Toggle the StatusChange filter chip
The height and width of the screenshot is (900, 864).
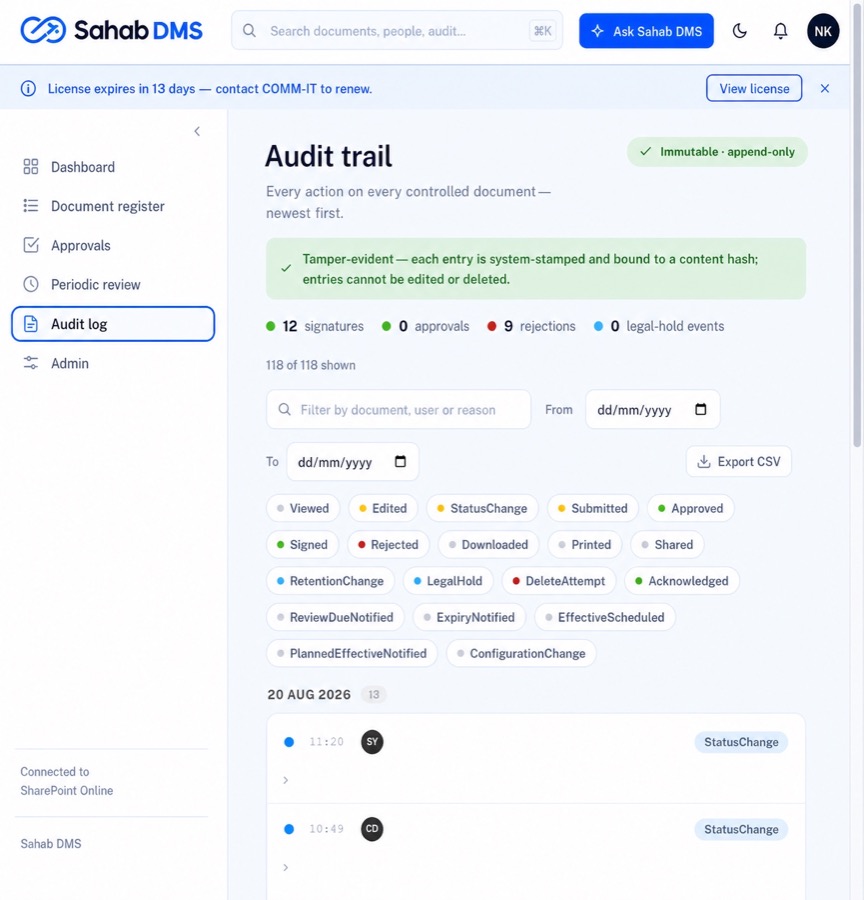(482, 508)
